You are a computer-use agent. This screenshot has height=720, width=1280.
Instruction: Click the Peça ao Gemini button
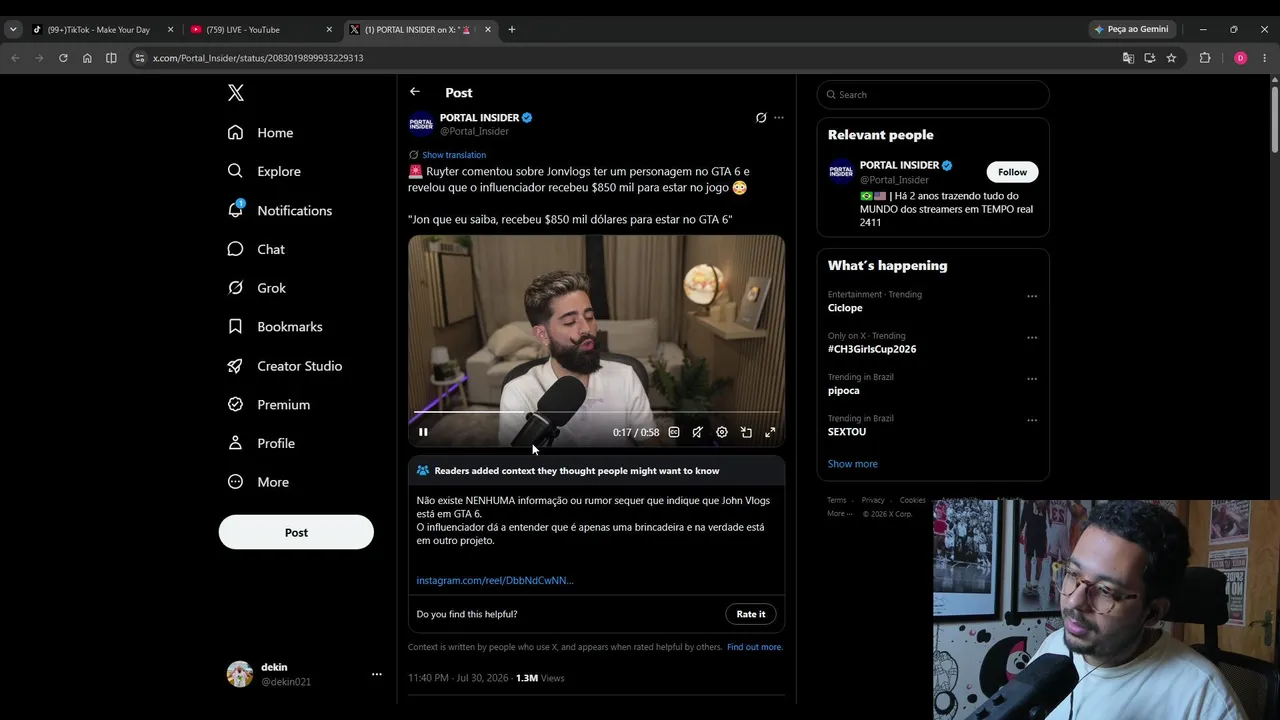click(1132, 30)
